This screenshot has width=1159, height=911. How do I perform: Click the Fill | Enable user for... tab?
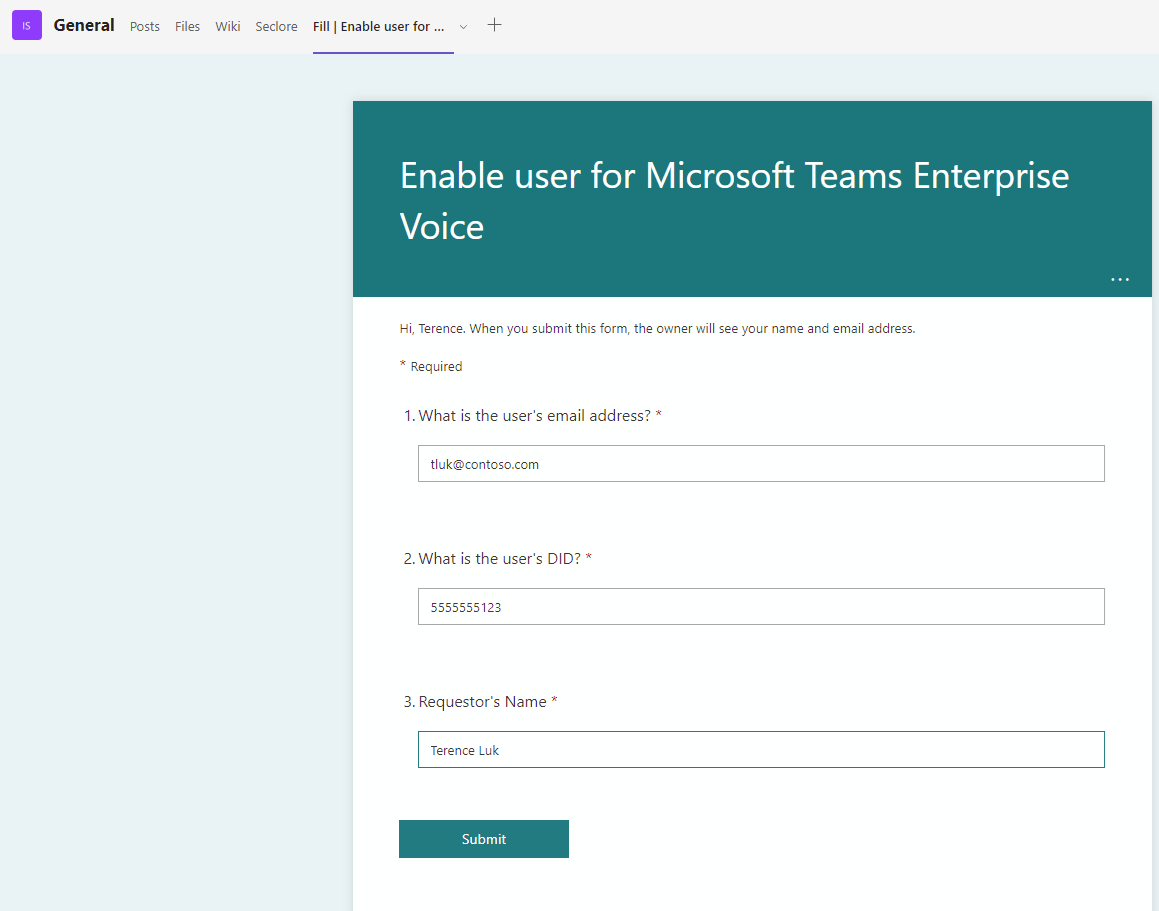(x=379, y=27)
